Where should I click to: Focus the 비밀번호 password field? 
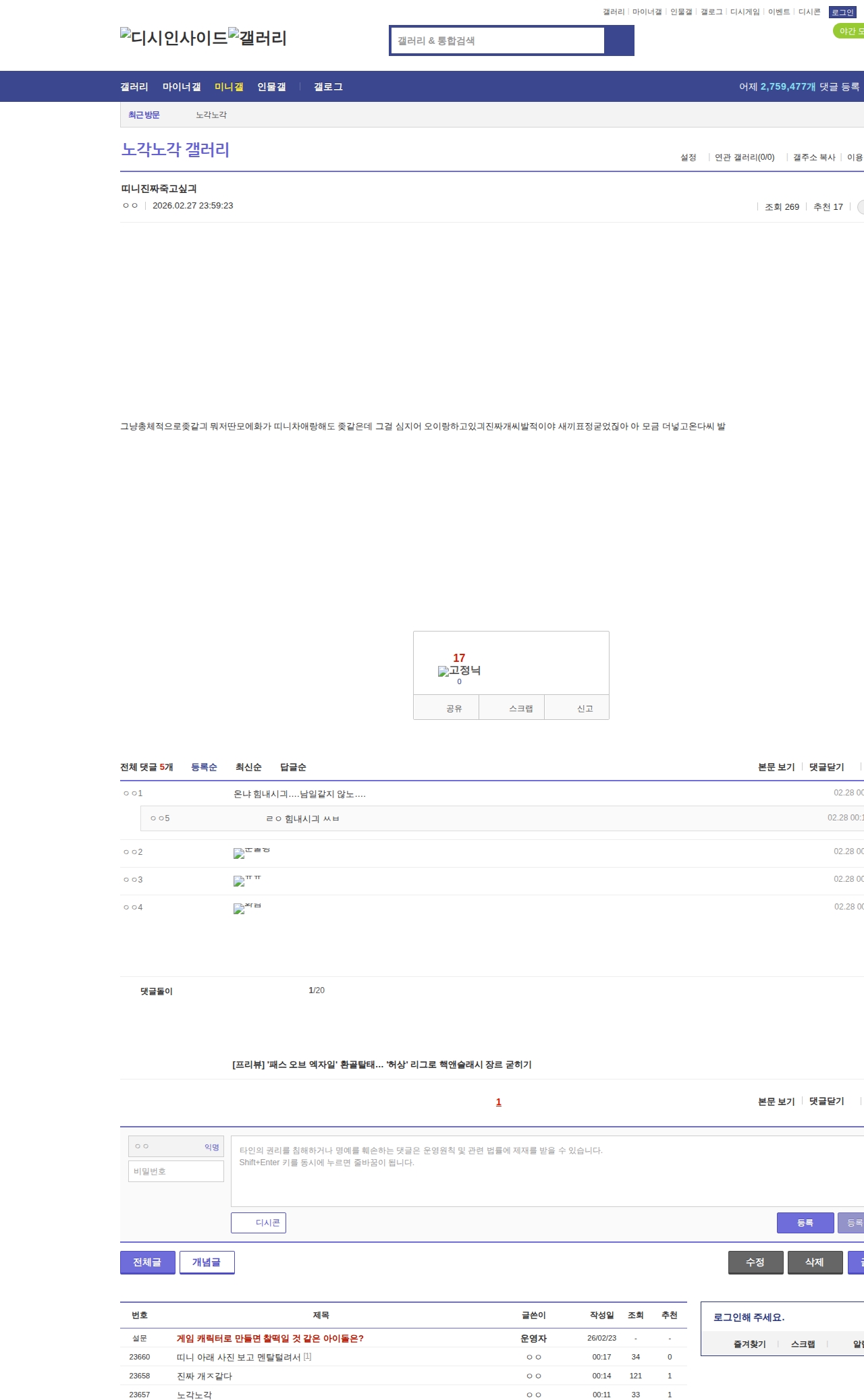[175, 1171]
